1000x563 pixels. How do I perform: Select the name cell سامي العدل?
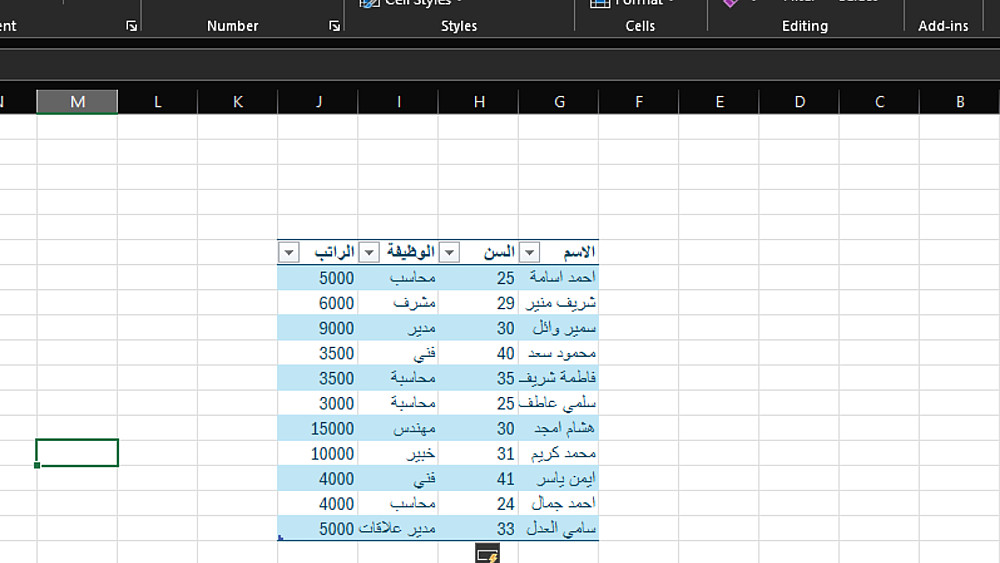(559, 529)
